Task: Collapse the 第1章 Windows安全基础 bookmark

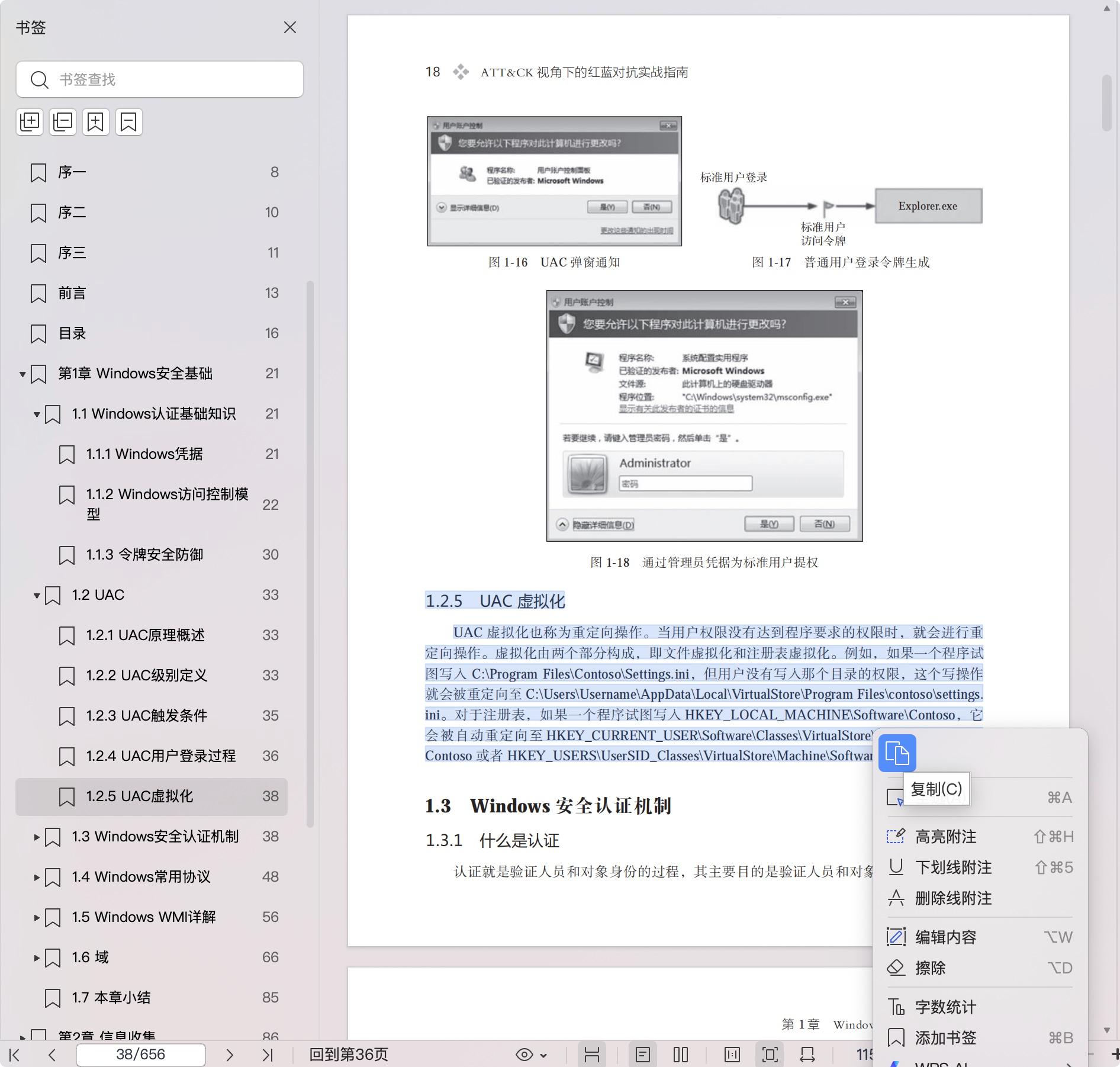Action: 22,374
